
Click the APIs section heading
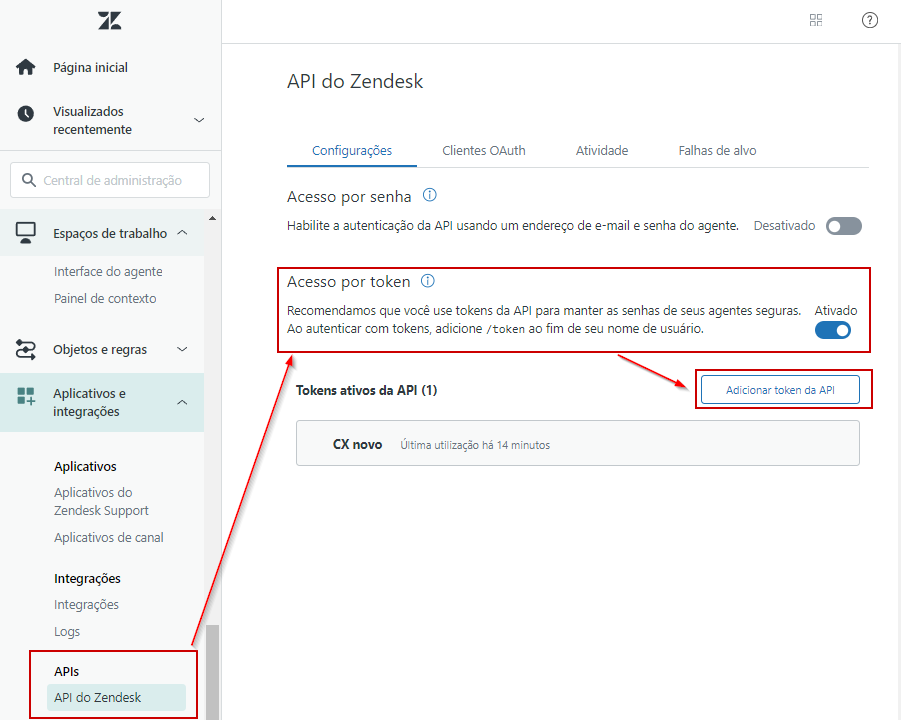tap(67, 671)
